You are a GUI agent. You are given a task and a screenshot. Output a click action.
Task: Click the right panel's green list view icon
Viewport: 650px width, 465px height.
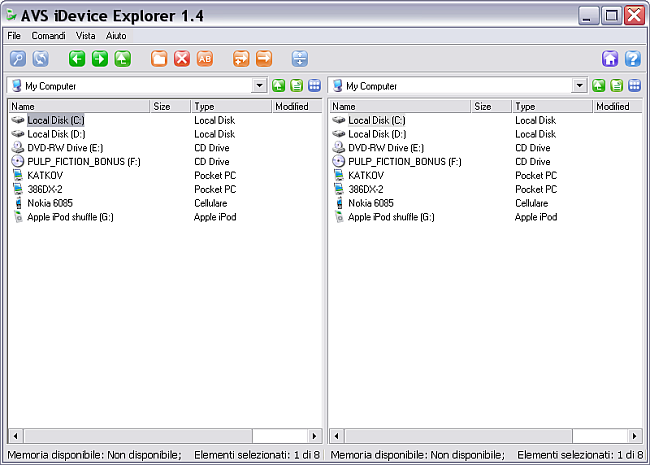(x=617, y=86)
